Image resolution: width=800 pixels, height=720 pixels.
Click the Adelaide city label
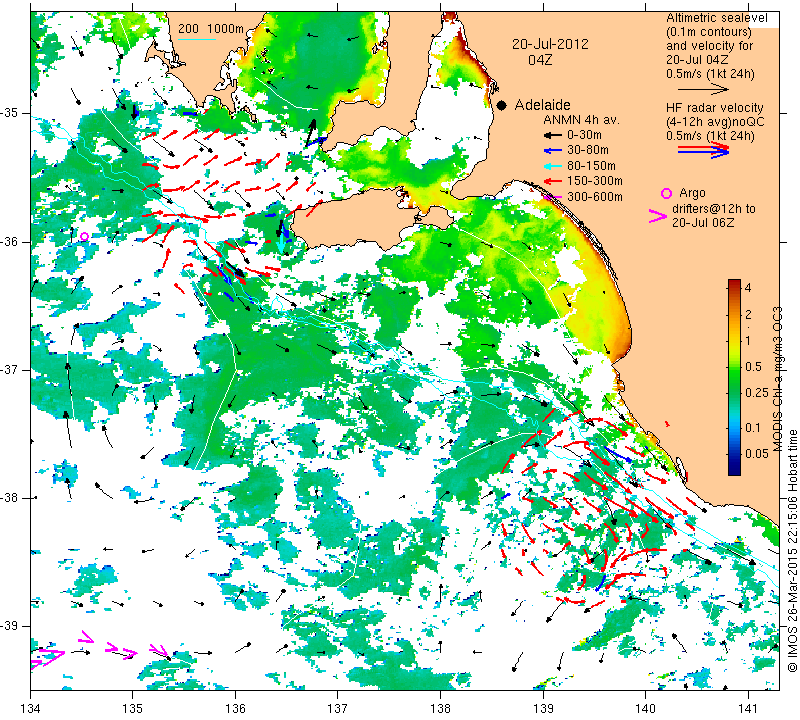tap(542, 105)
